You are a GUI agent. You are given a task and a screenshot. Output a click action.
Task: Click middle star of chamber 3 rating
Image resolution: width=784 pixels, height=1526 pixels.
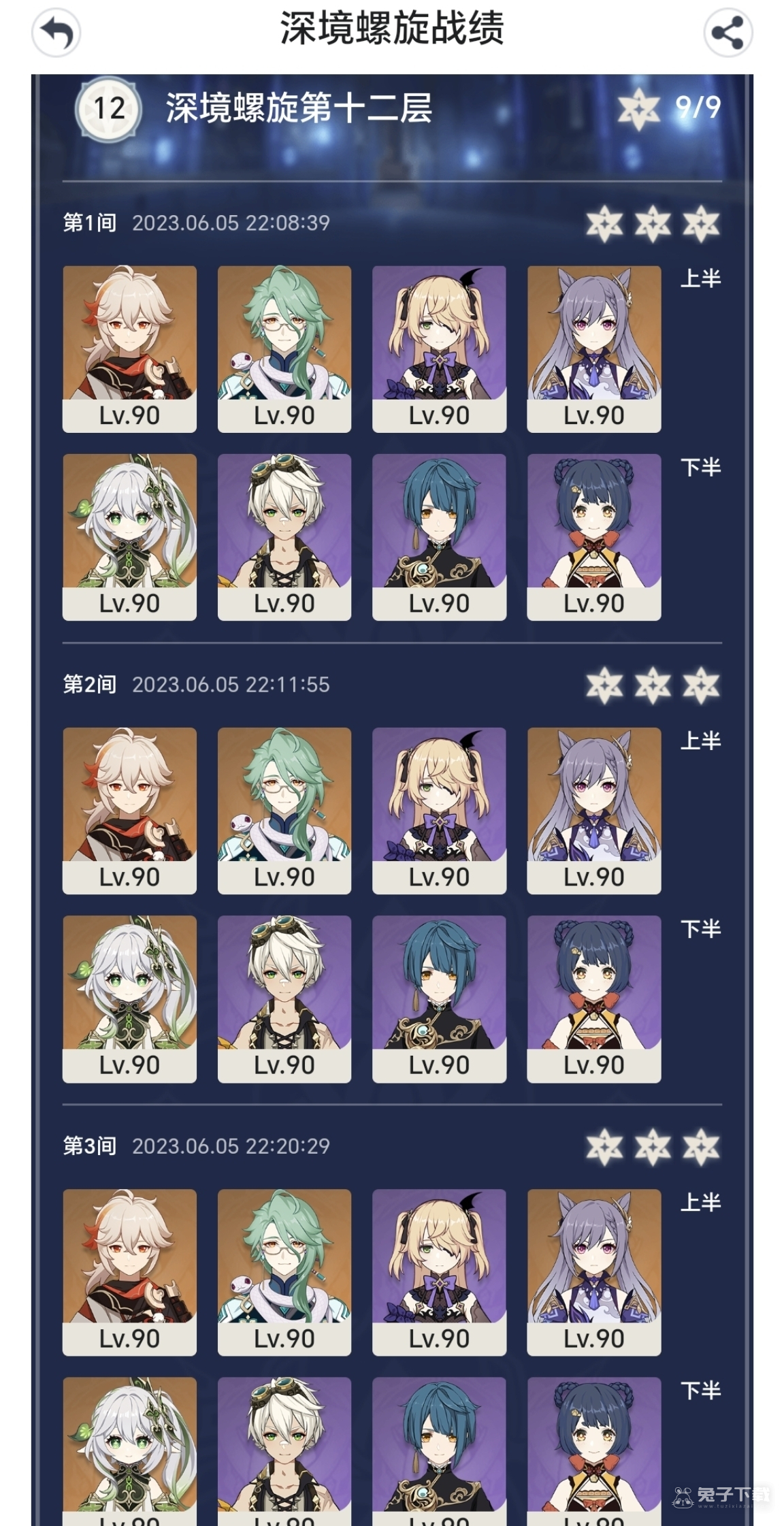tap(653, 1147)
